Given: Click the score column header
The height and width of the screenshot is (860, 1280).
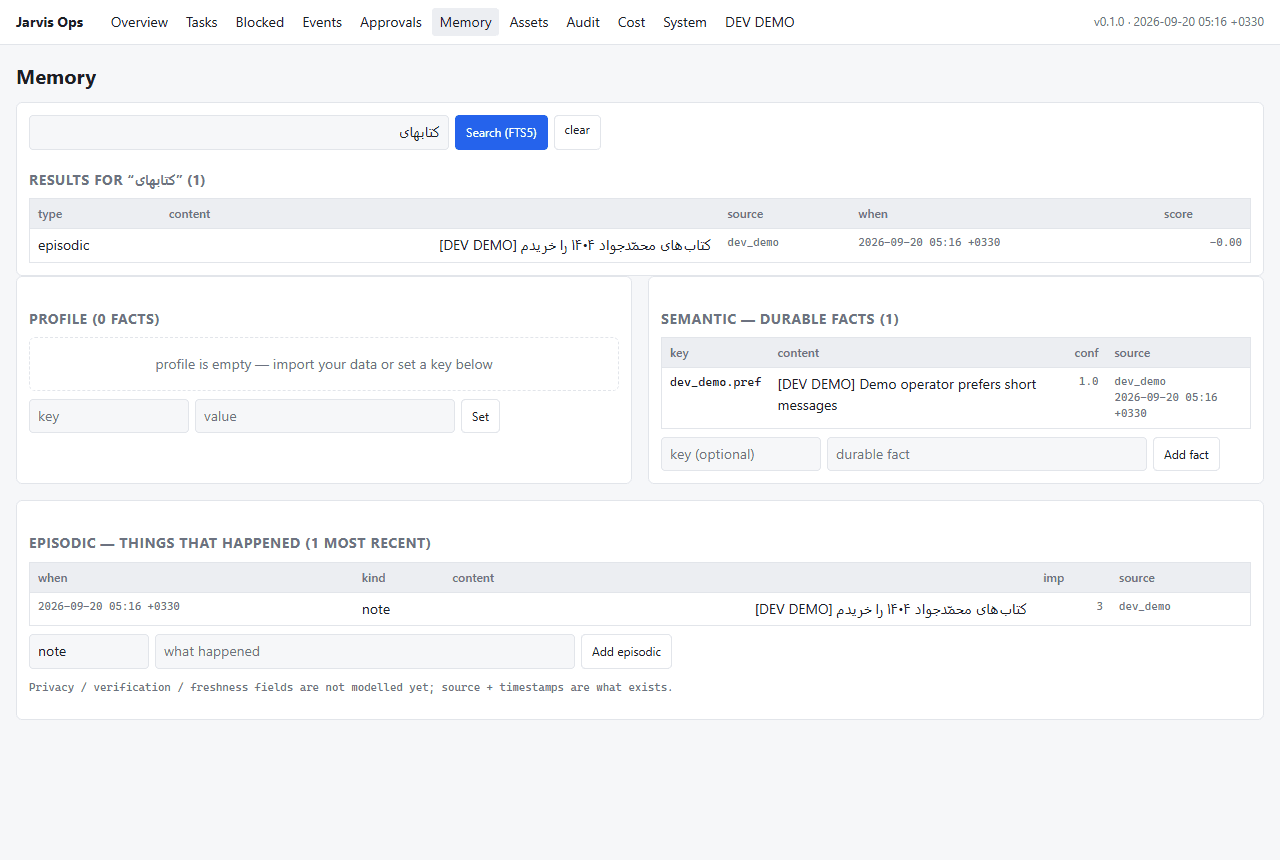Looking at the screenshot, I should point(1178,214).
